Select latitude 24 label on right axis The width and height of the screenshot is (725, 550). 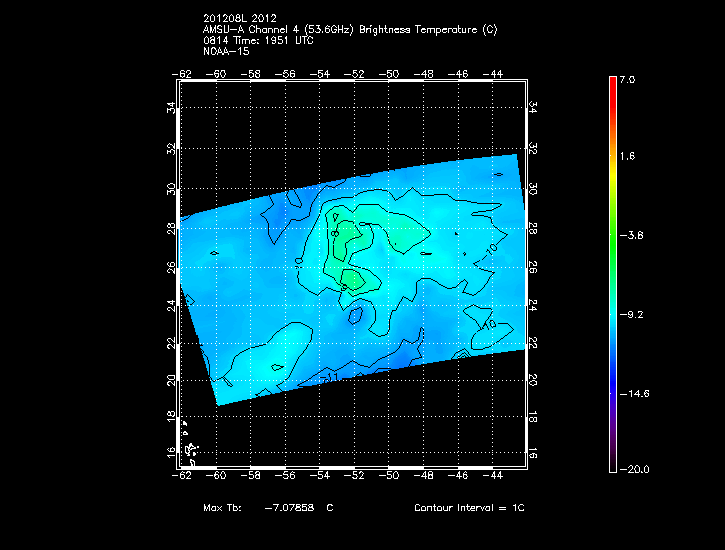coord(533,306)
